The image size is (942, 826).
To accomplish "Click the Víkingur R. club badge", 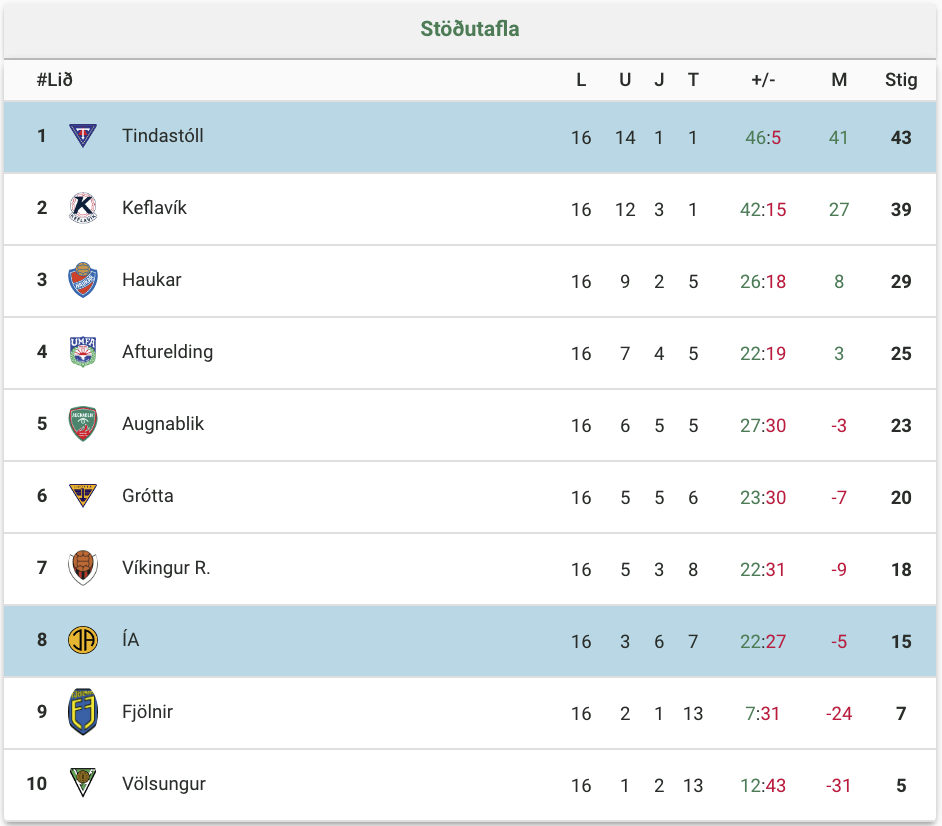I will [x=83, y=568].
